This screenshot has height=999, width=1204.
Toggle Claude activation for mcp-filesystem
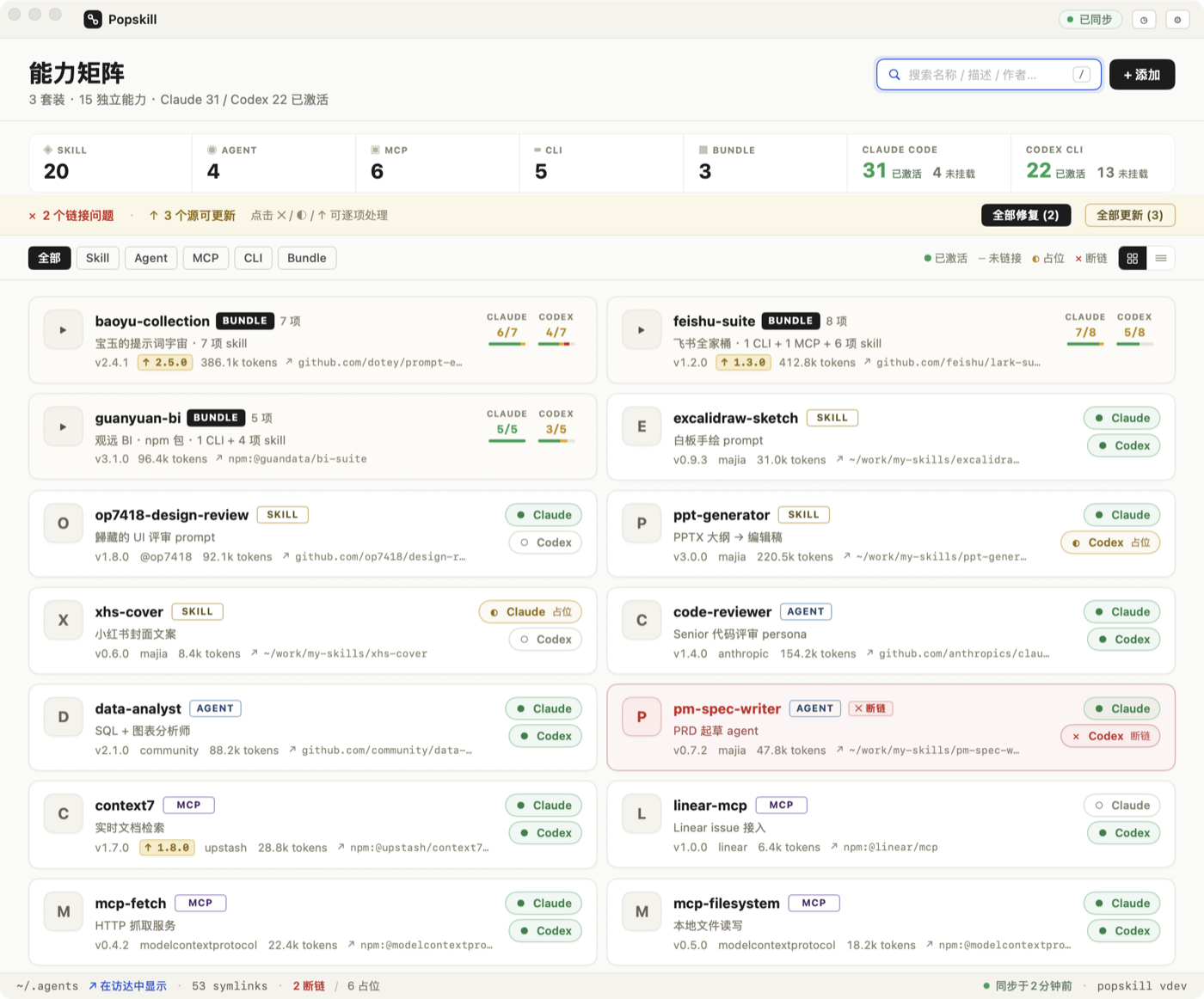pyautogui.click(x=1122, y=904)
